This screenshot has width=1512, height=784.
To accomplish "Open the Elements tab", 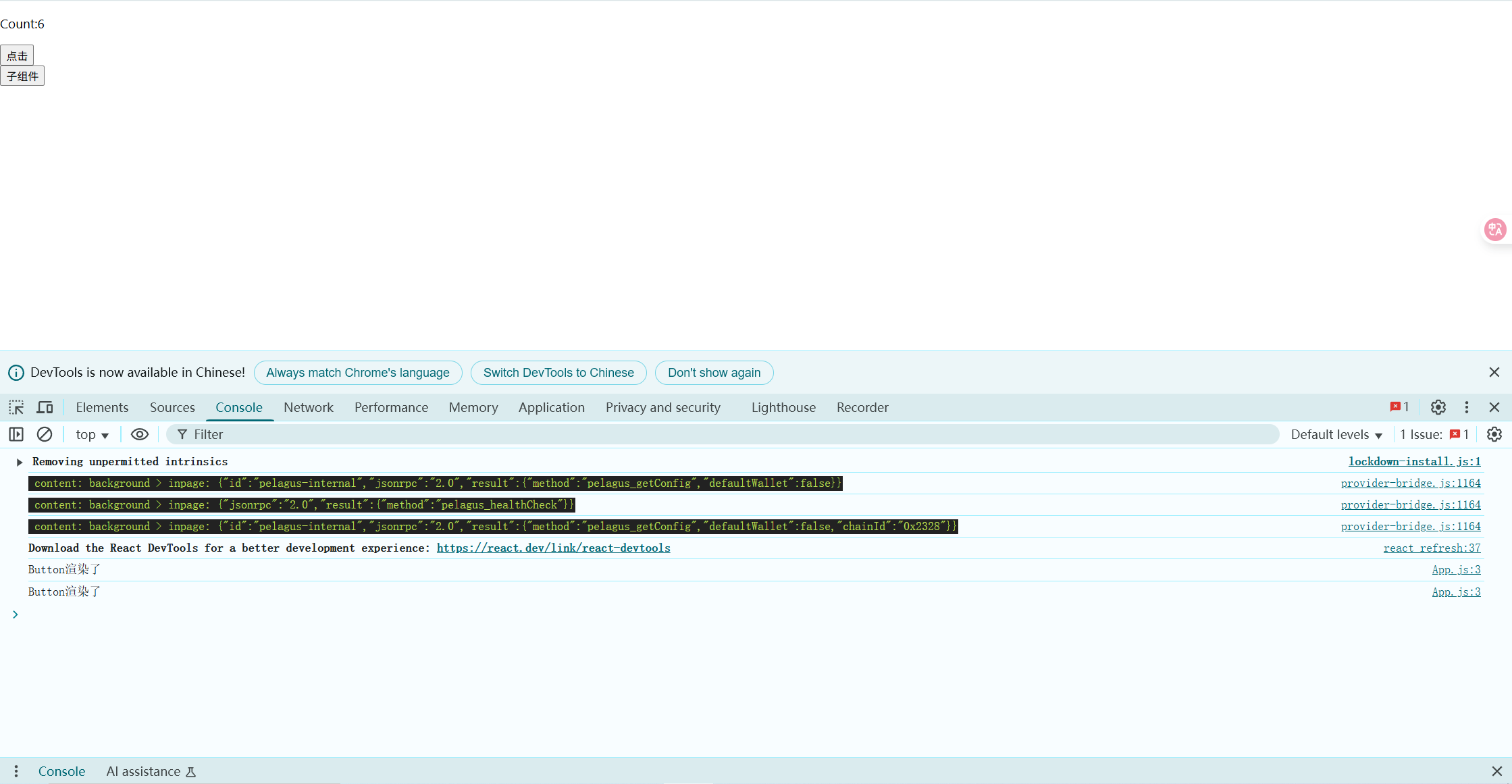I will pyautogui.click(x=102, y=407).
